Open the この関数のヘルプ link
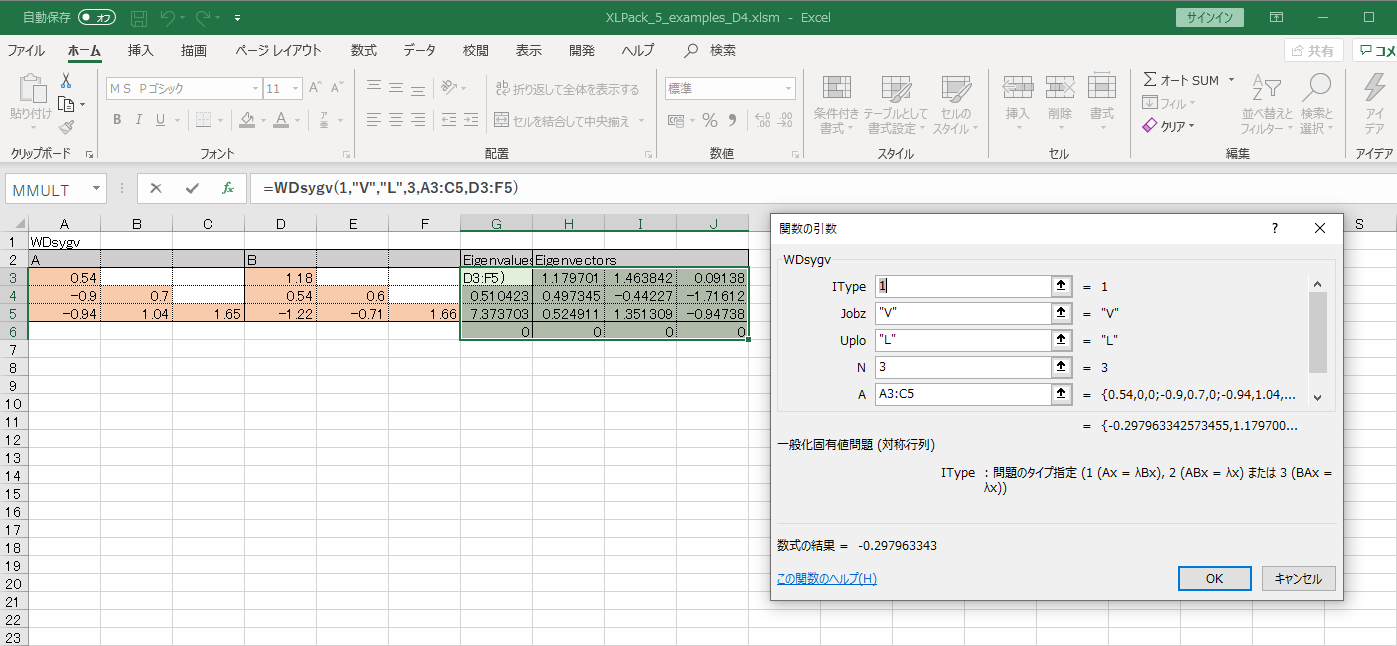This screenshot has width=1397, height=646. coord(826,579)
